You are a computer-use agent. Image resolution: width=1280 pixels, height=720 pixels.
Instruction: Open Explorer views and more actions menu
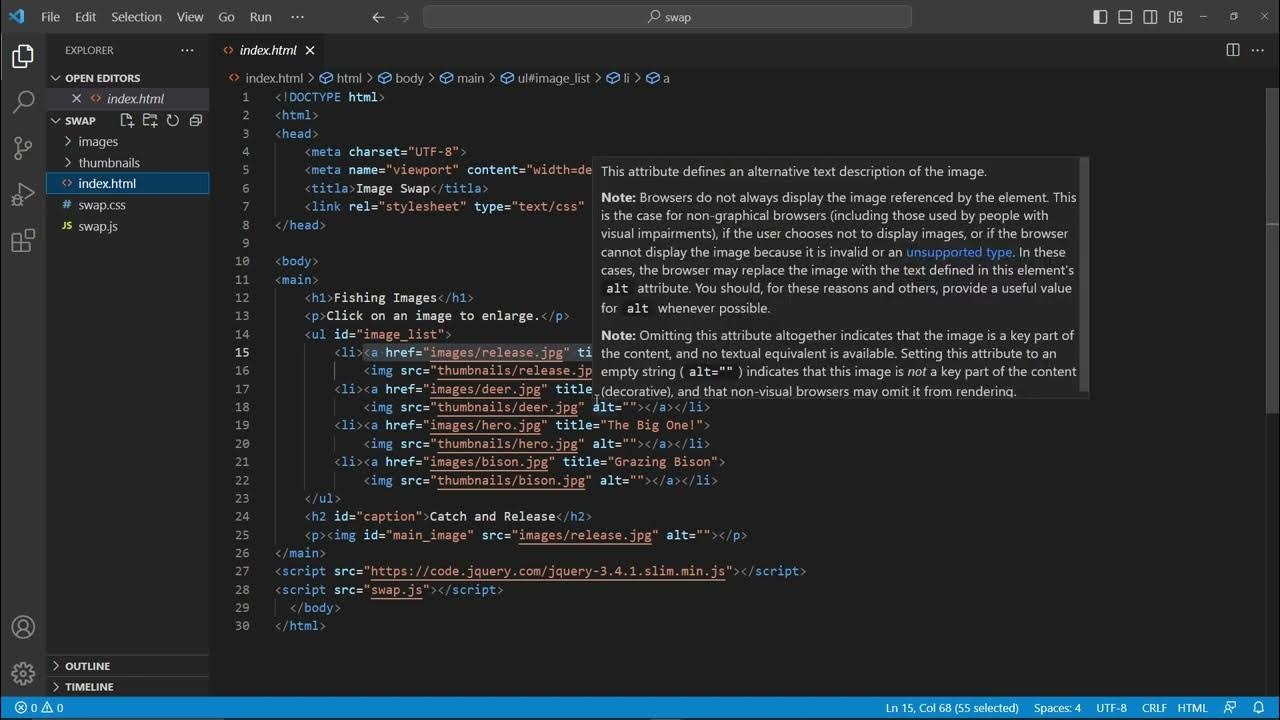click(x=188, y=50)
